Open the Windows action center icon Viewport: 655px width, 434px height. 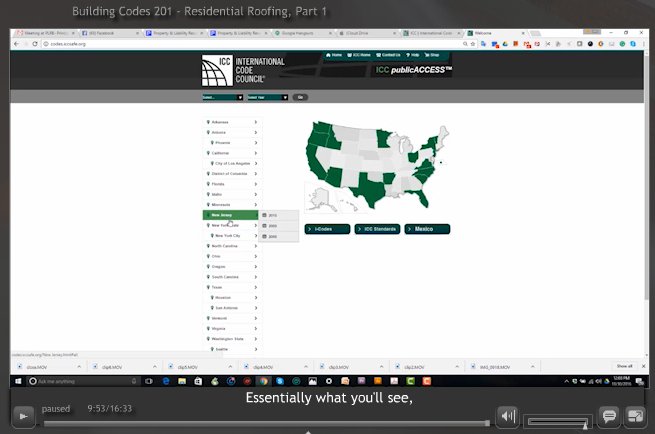point(639,381)
